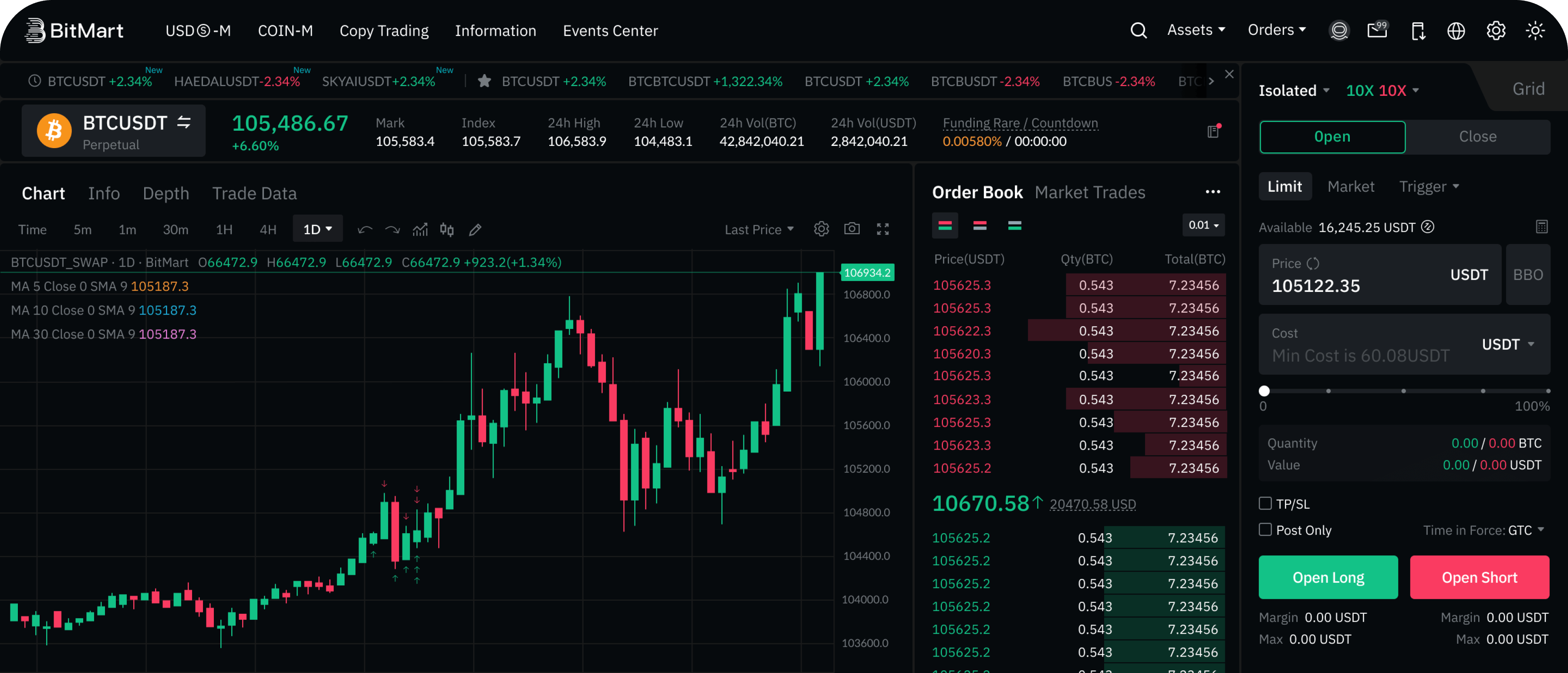Select the pencil drawing tool
This screenshot has height=673, width=1568.
pos(475,230)
